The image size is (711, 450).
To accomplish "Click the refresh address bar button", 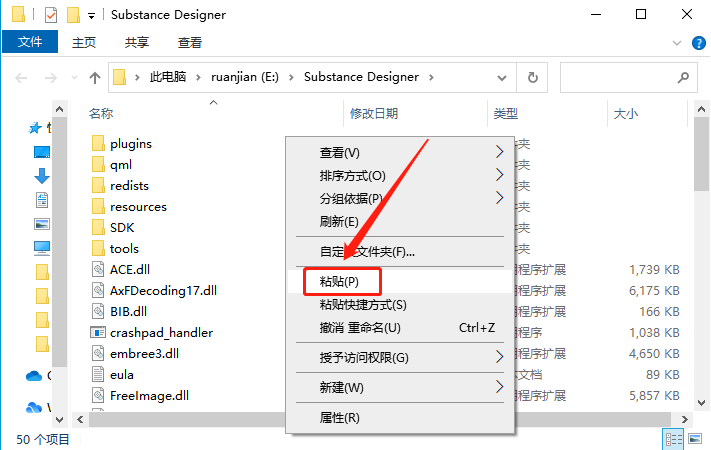I will [x=532, y=78].
